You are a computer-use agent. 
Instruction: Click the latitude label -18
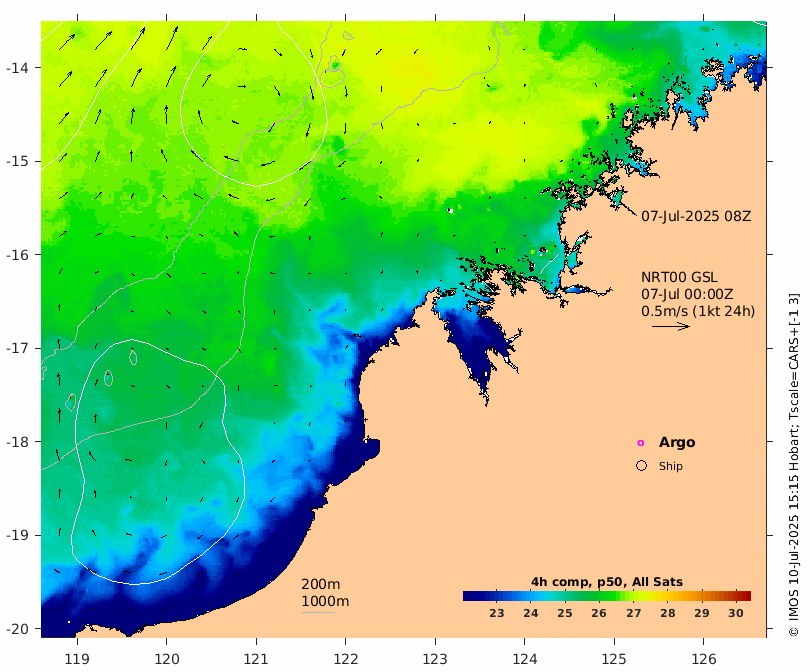click(17, 442)
